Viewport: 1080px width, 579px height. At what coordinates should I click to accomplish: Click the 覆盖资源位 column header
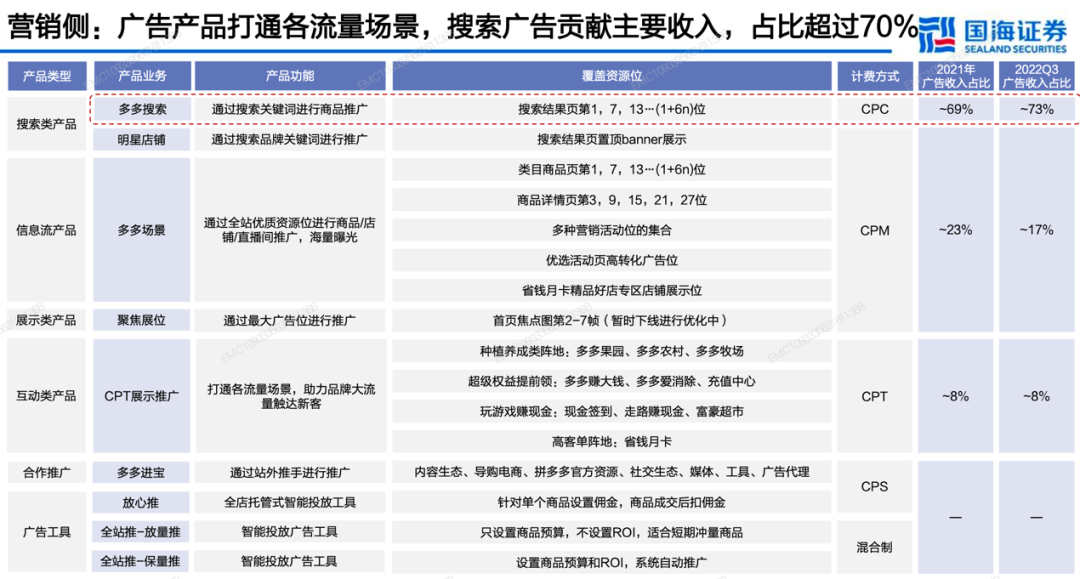pos(612,76)
